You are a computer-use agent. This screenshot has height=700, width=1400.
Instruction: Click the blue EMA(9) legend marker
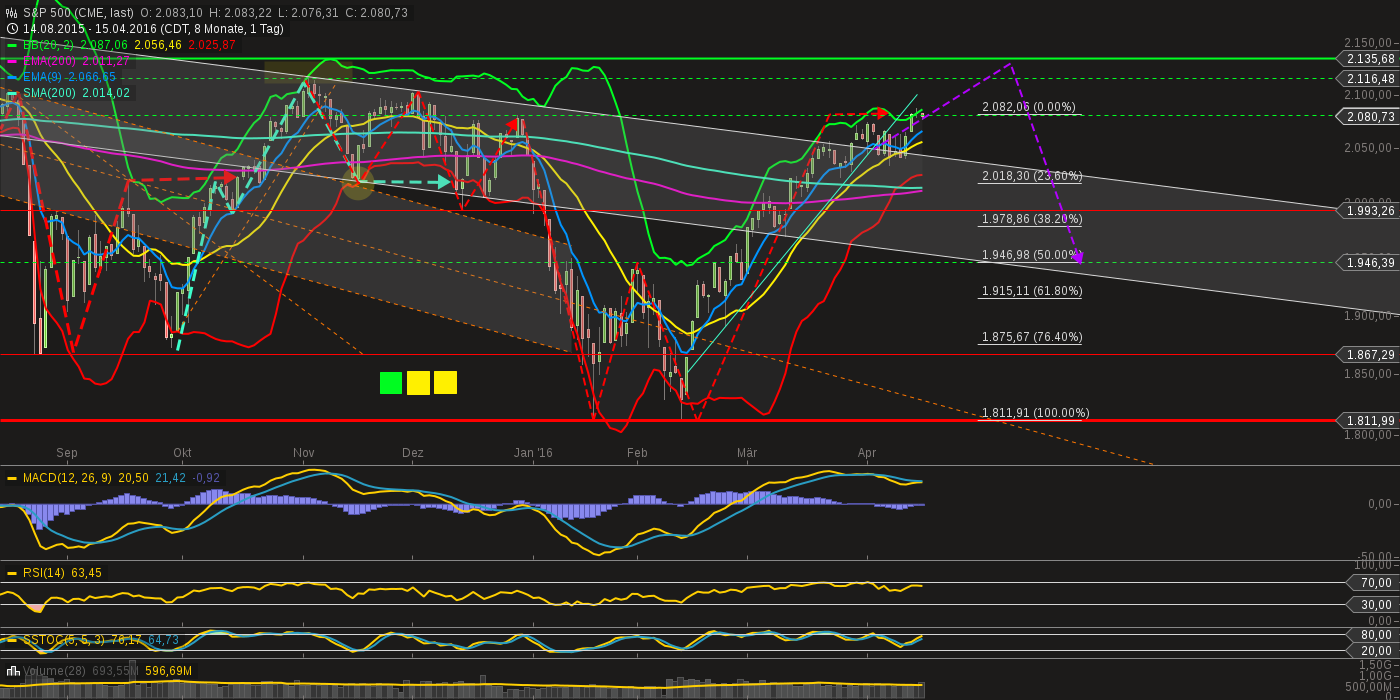[x=12, y=77]
